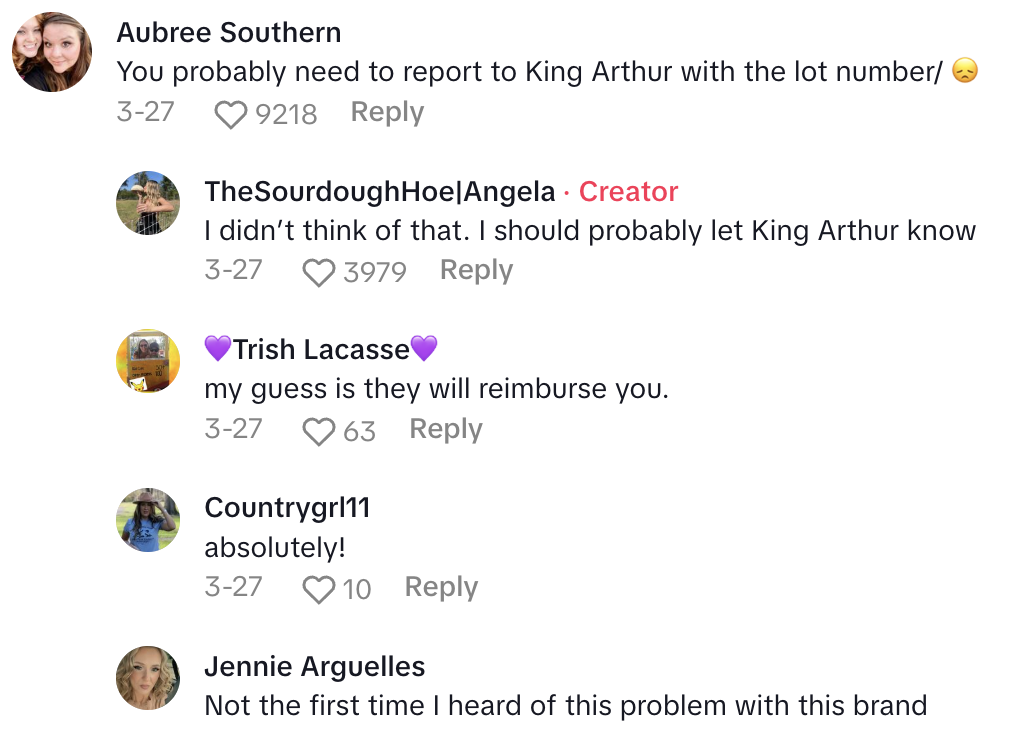View Trish Lacasse's profile avatar
Viewport: 1014px width, 730px height.
pos(148,361)
